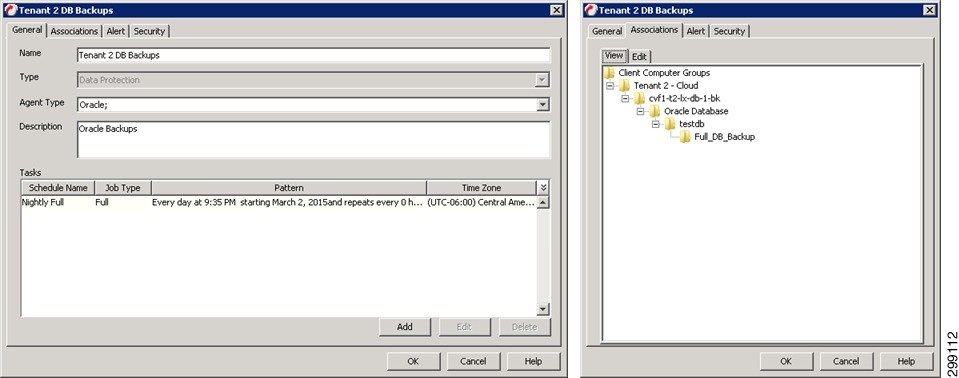The height and width of the screenshot is (378, 959).
Task: Select 'Client Computer Groups' tree label
Action: 664,73
